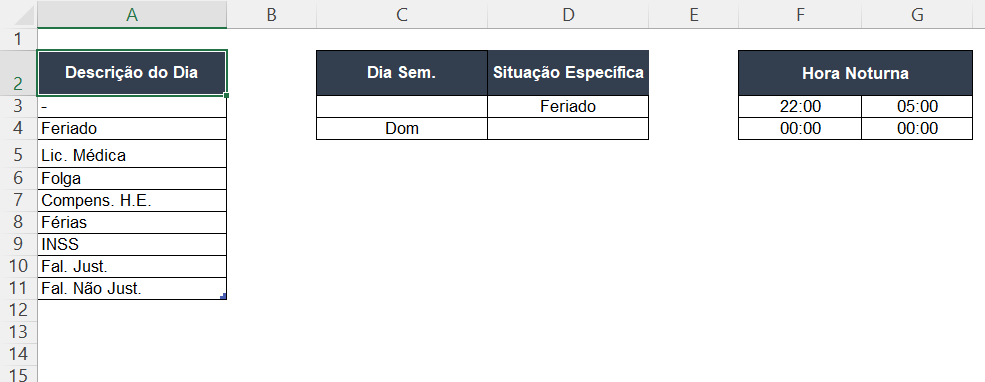Select row 5 header
985x382 pixels.
coord(18,154)
